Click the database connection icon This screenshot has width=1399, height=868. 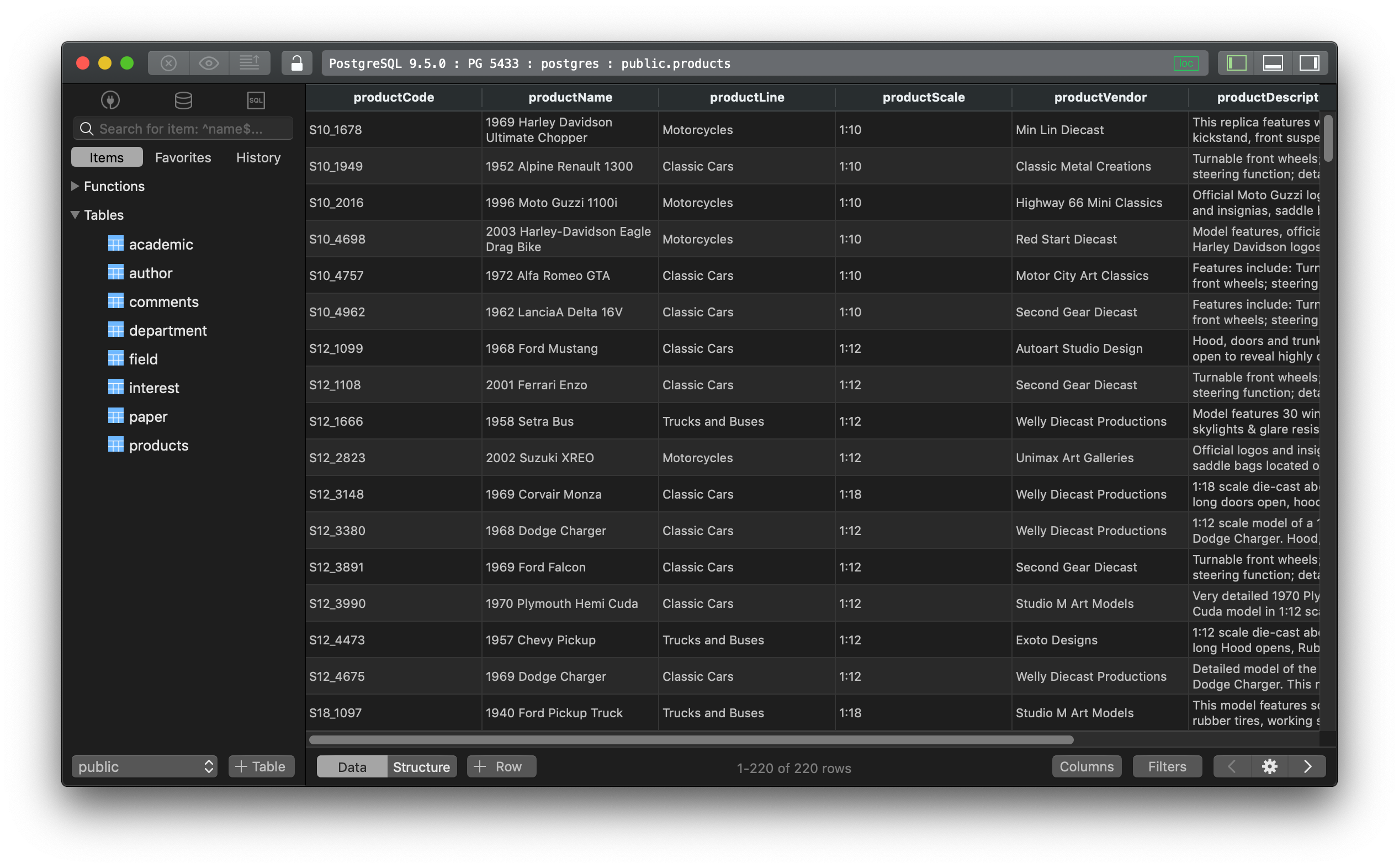click(x=109, y=100)
